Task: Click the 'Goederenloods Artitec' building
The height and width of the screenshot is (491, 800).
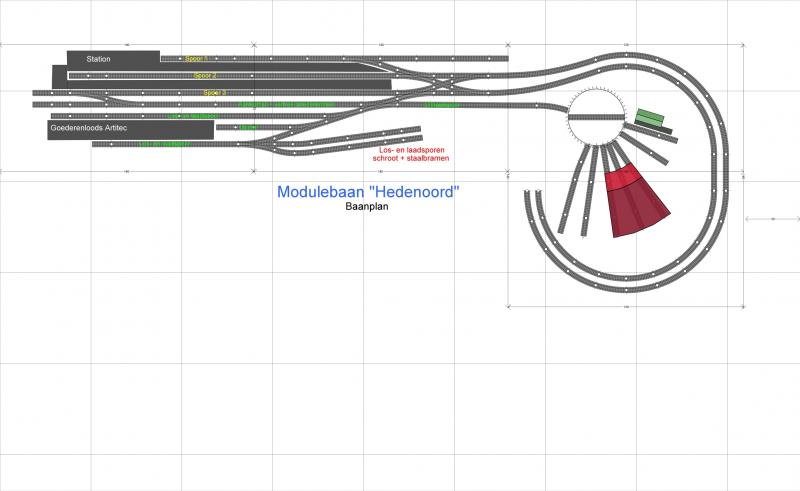Action: pos(130,130)
